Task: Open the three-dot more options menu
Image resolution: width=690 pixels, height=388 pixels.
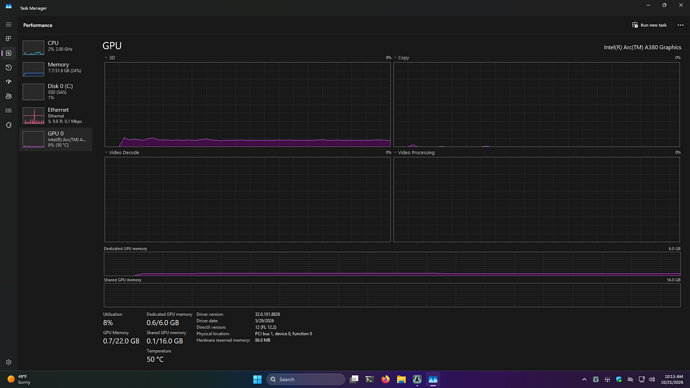Action: click(x=680, y=25)
